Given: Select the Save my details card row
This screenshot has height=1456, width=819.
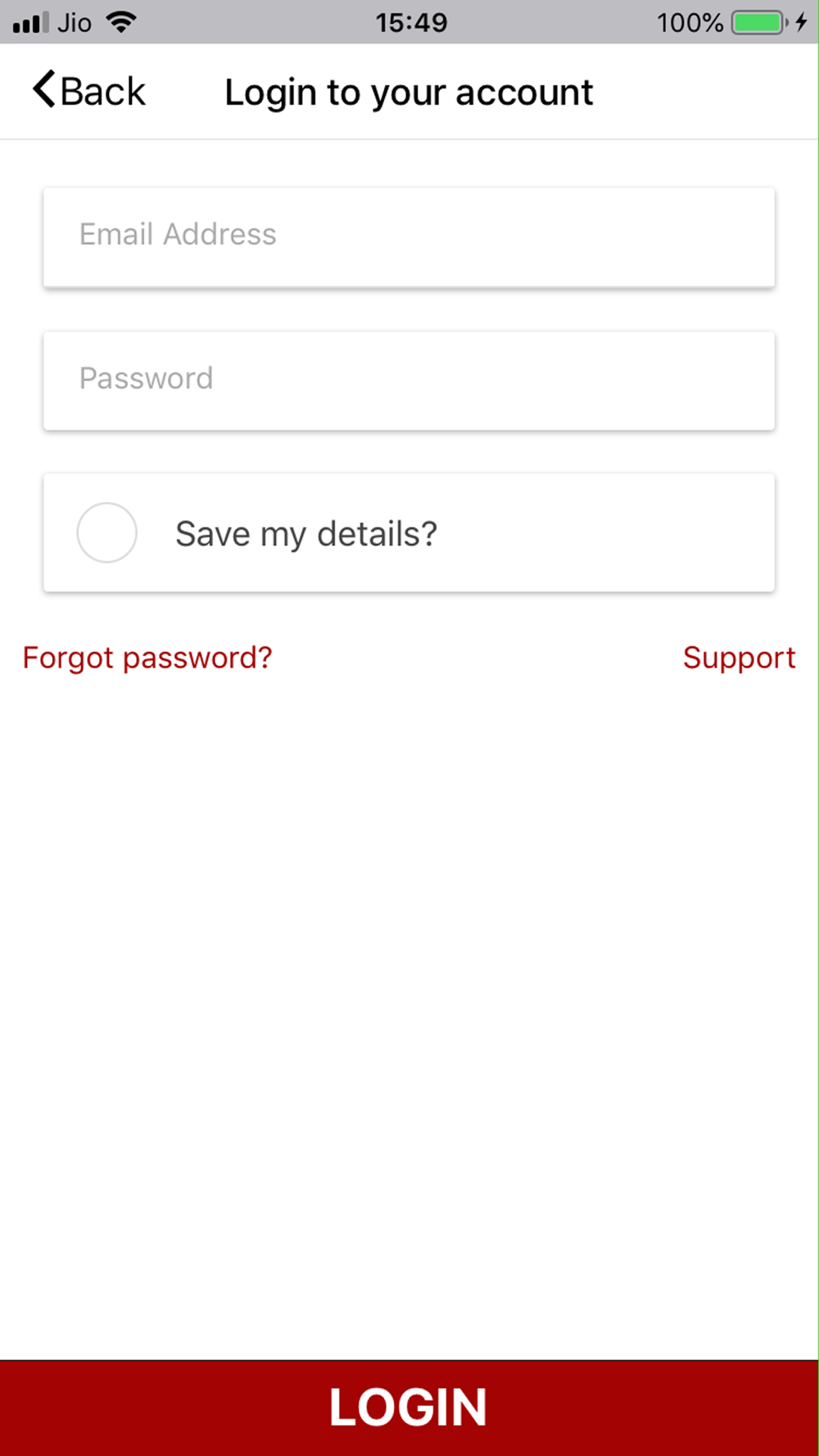Looking at the screenshot, I should coord(409,532).
